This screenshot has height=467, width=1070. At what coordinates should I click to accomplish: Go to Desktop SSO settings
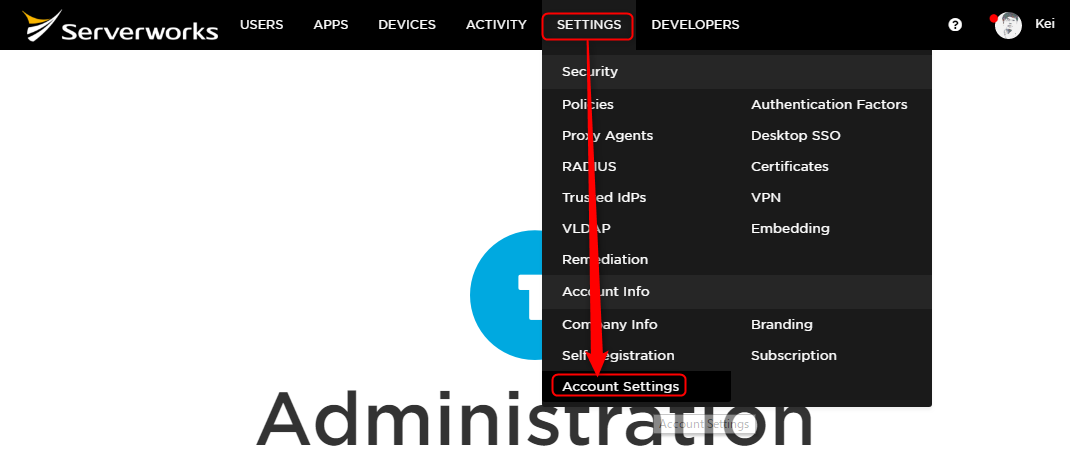[x=796, y=135]
